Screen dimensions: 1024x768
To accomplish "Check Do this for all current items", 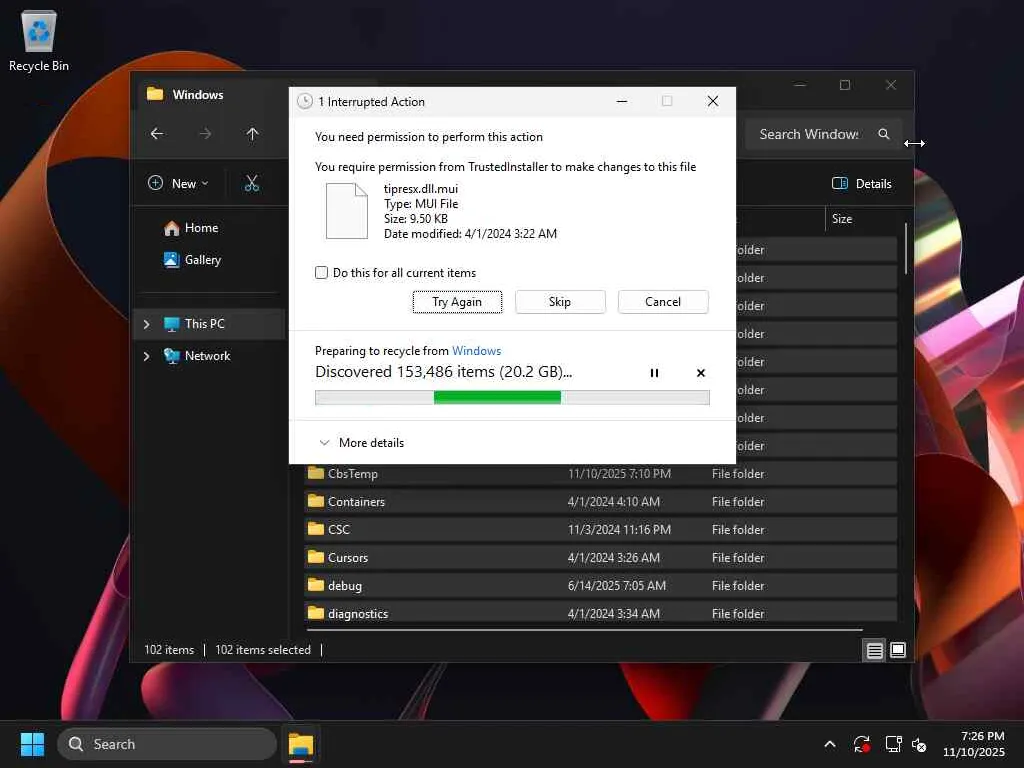I will [x=321, y=272].
